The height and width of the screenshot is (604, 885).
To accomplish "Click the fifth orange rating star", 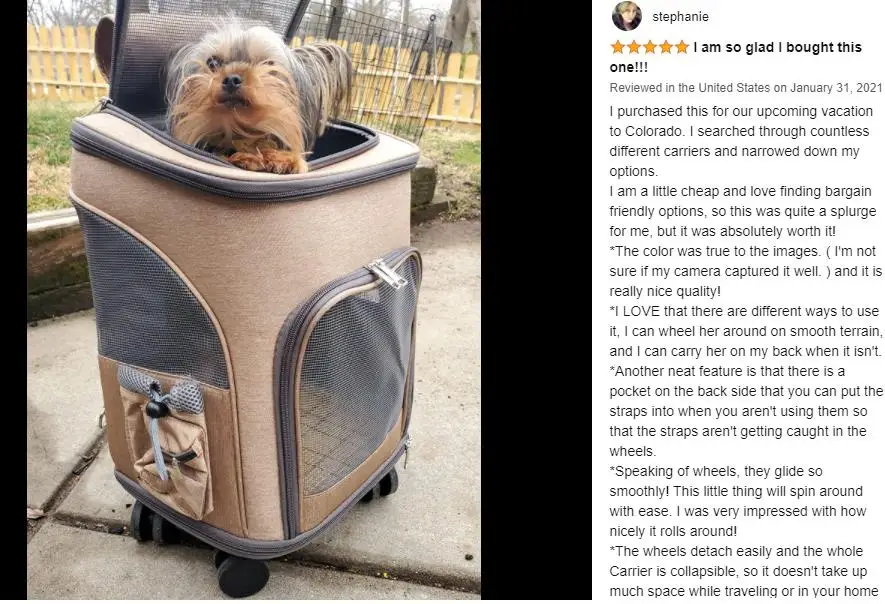I will click(x=681, y=47).
